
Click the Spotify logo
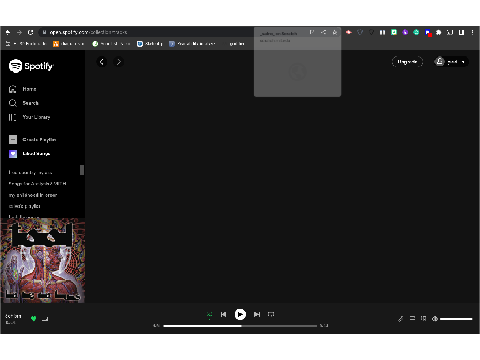(31, 66)
